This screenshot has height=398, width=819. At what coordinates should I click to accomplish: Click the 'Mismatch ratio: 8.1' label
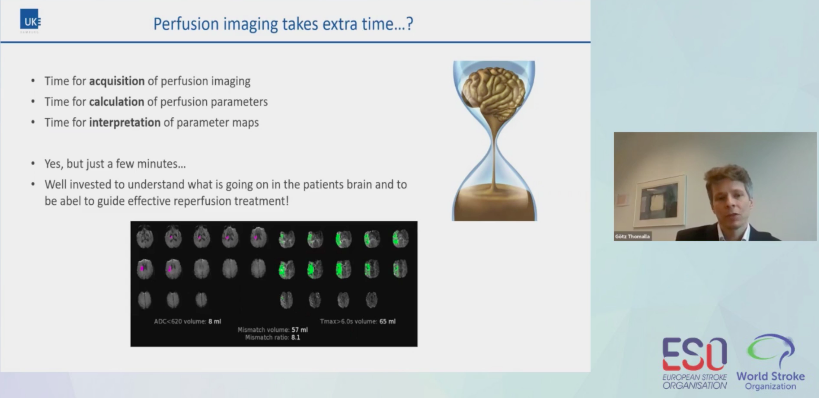pyautogui.click(x=273, y=338)
